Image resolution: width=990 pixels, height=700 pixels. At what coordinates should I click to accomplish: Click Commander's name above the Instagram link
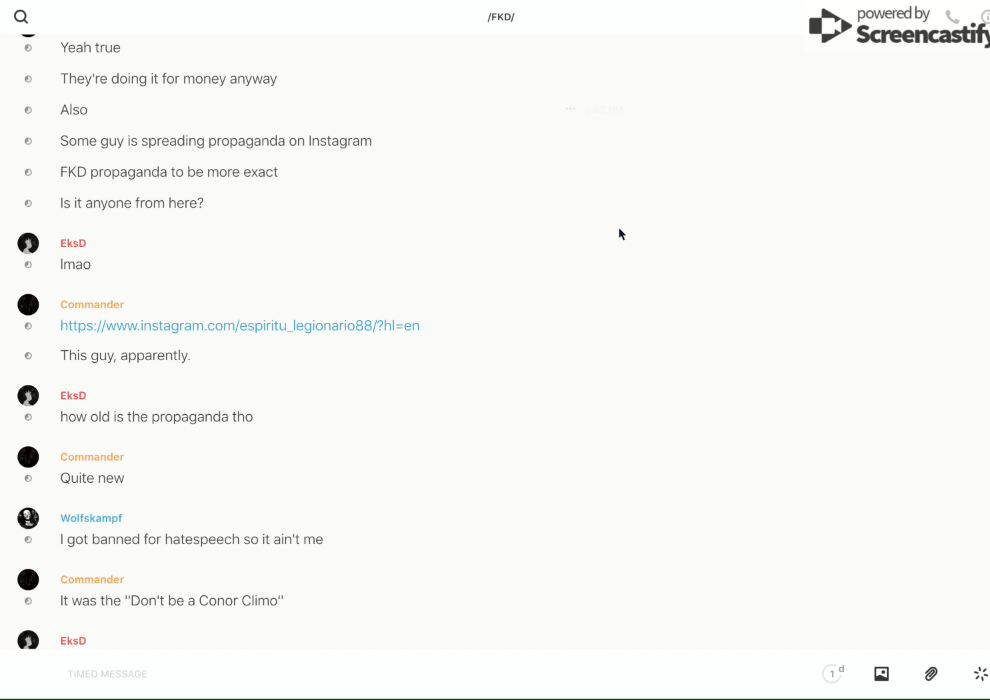[x=92, y=304]
